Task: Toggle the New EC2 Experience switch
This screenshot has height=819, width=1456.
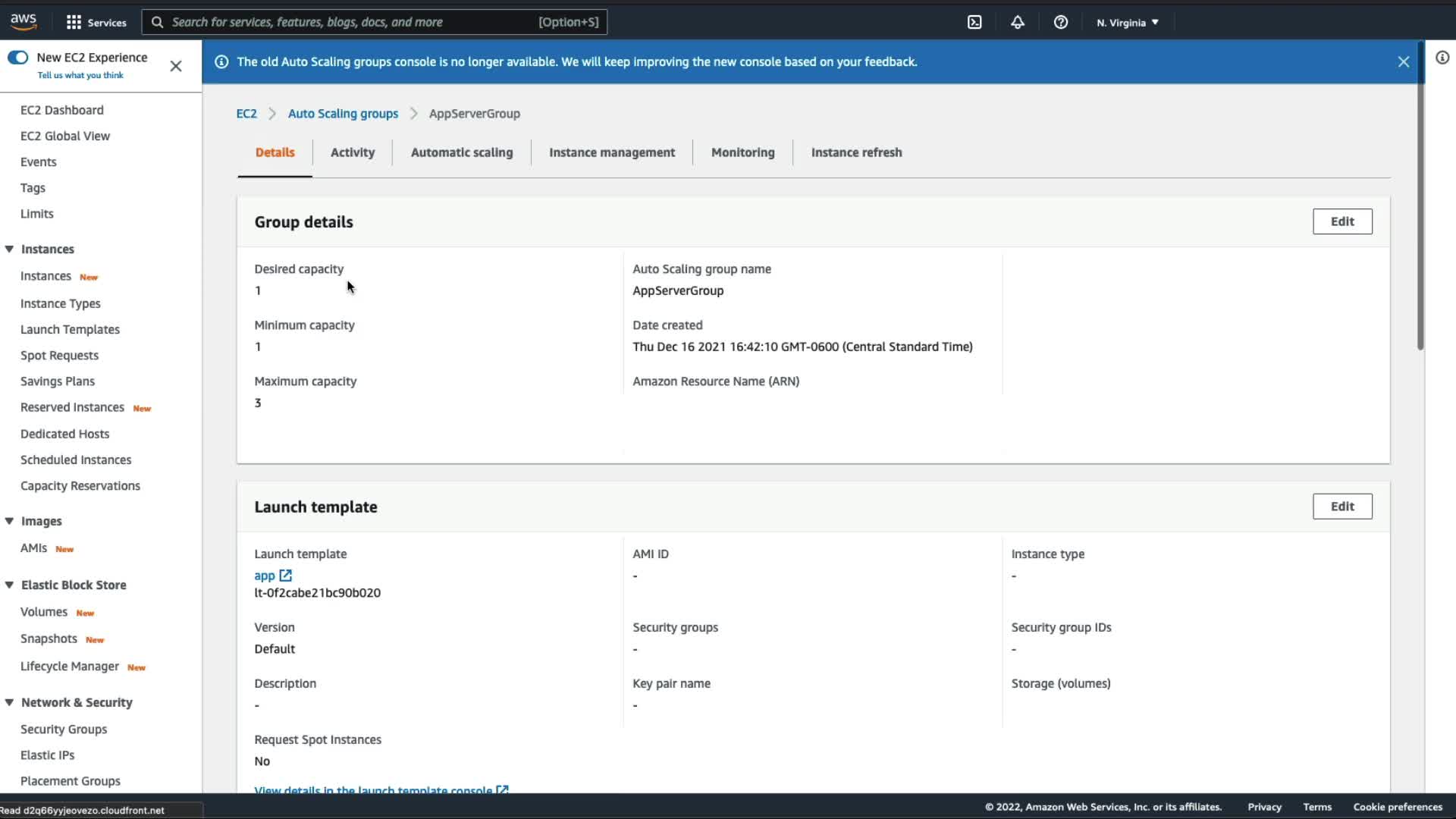Action: click(17, 58)
